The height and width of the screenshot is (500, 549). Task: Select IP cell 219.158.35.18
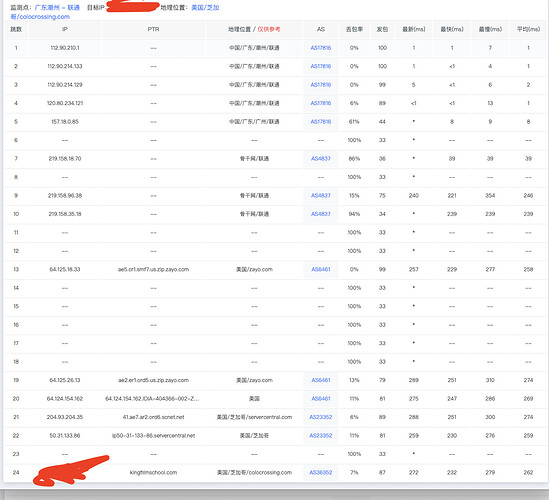click(x=65, y=214)
